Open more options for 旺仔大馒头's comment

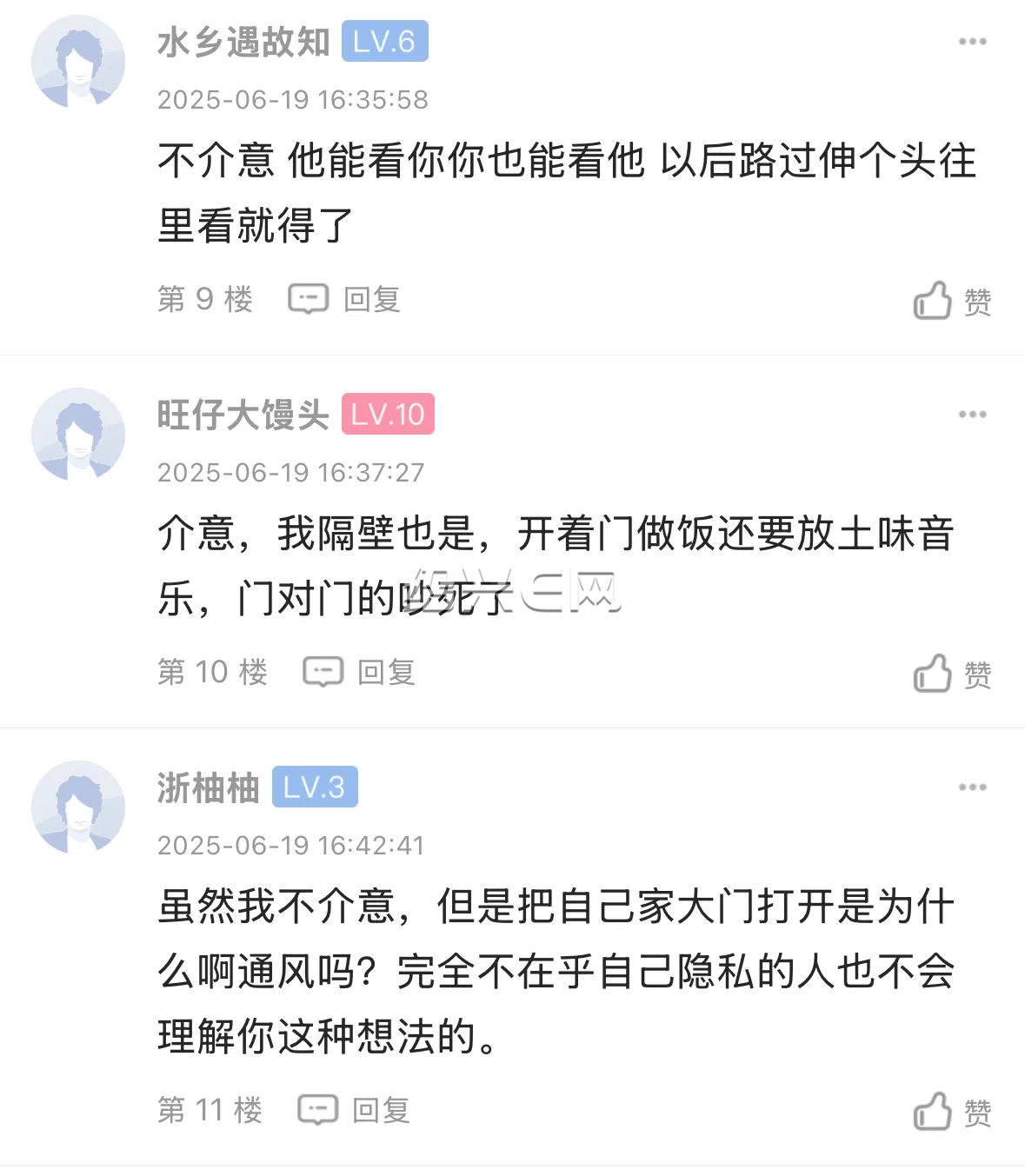point(972,415)
